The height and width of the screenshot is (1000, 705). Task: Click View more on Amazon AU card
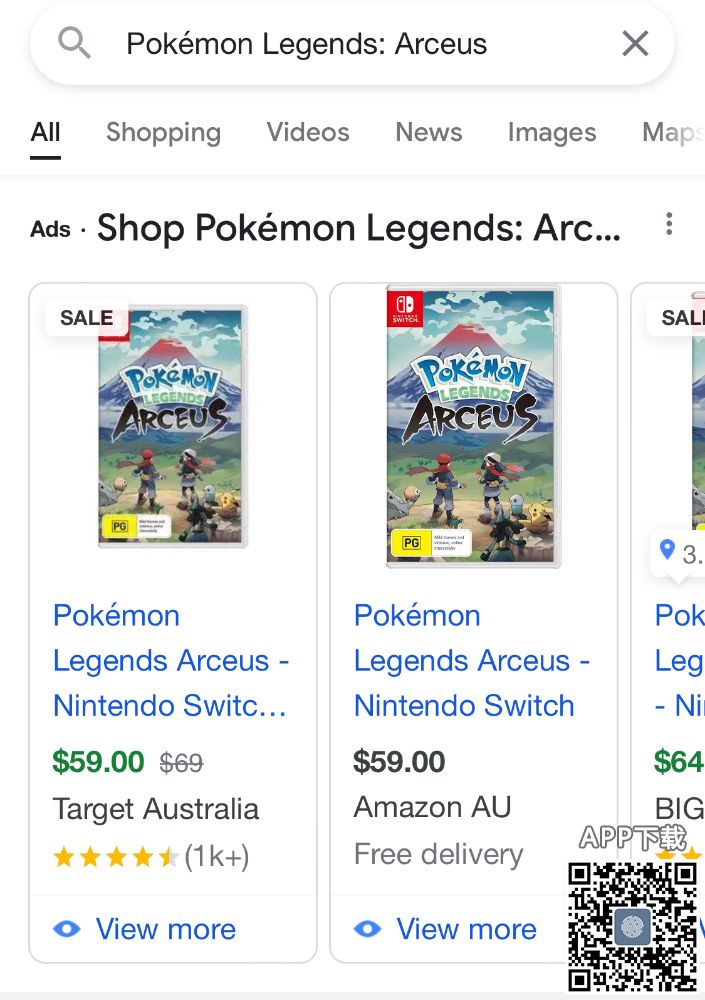[x=466, y=929]
